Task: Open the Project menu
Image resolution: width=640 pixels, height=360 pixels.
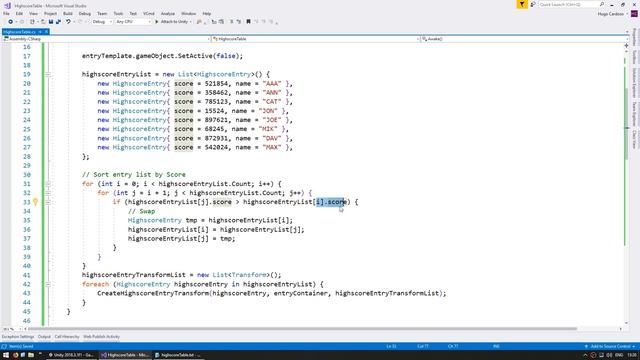Action: pyautogui.click(x=51, y=13)
